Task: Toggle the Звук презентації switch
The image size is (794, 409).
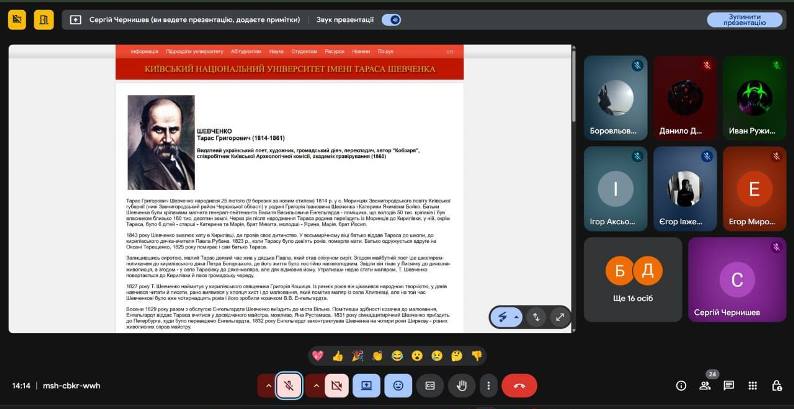Action: click(x=391, y=20)
